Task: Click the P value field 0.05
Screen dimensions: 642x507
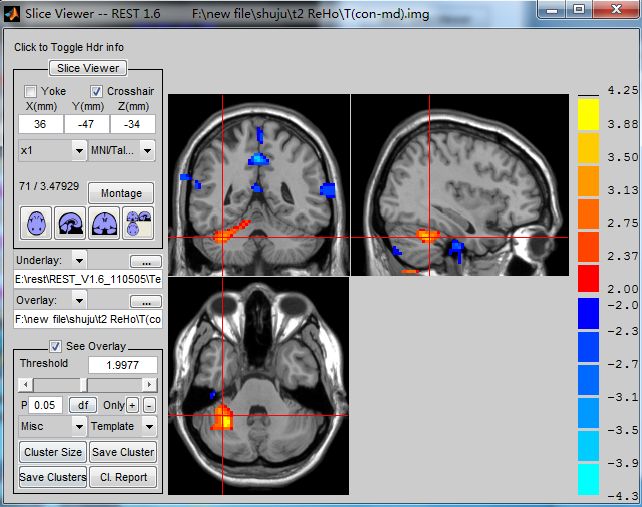Action: (45, 405)
